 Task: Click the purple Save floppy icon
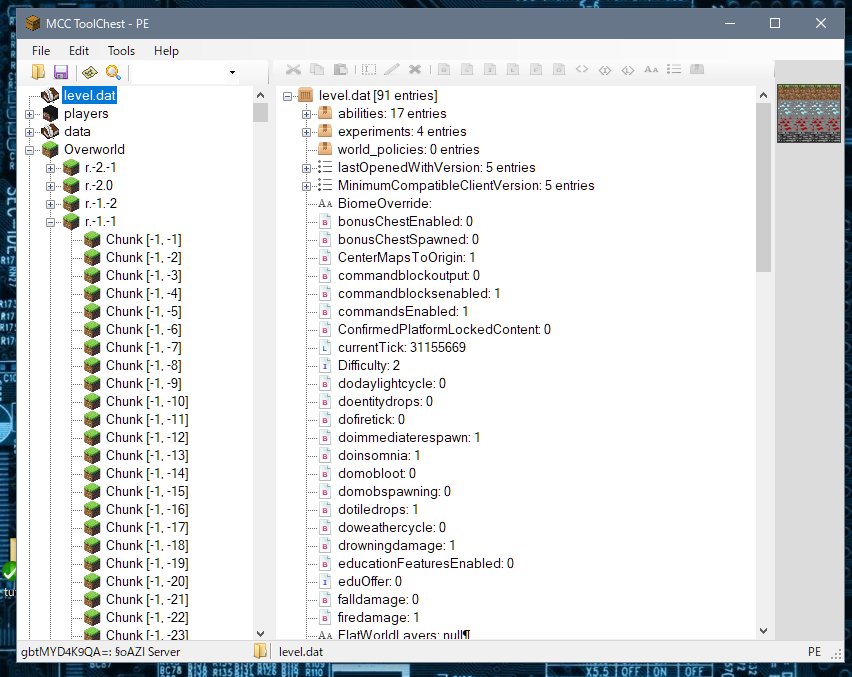tap(61, 72)
